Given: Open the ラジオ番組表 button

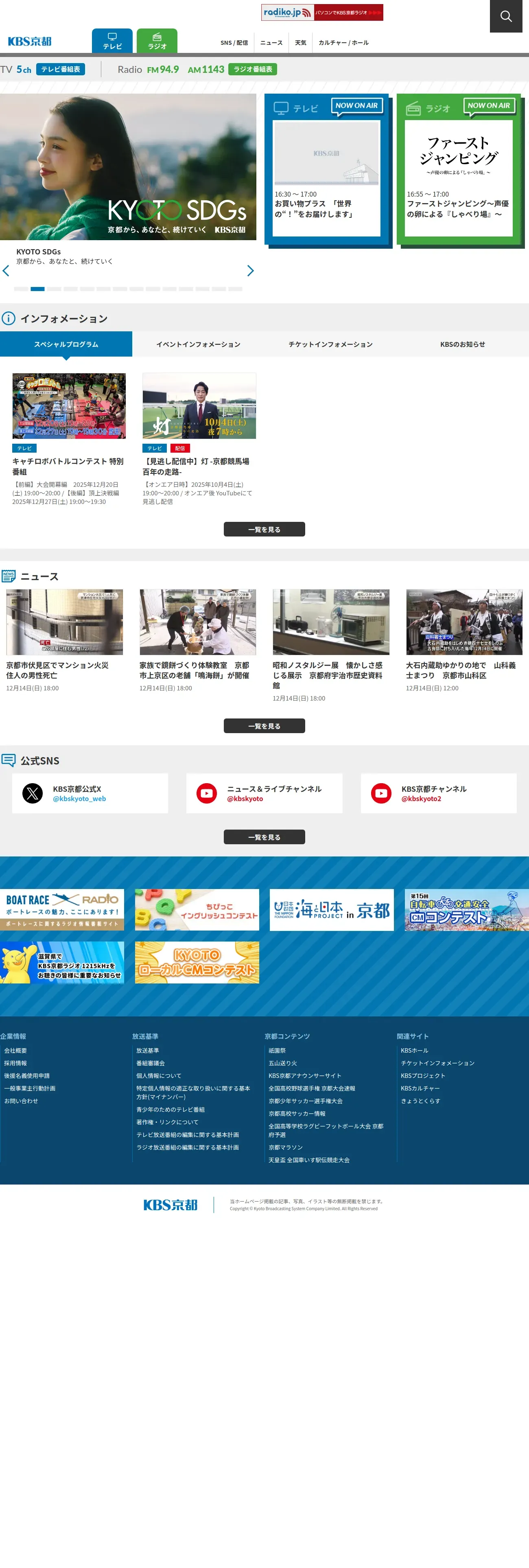Looking at the screenshot, I should 253,69.
